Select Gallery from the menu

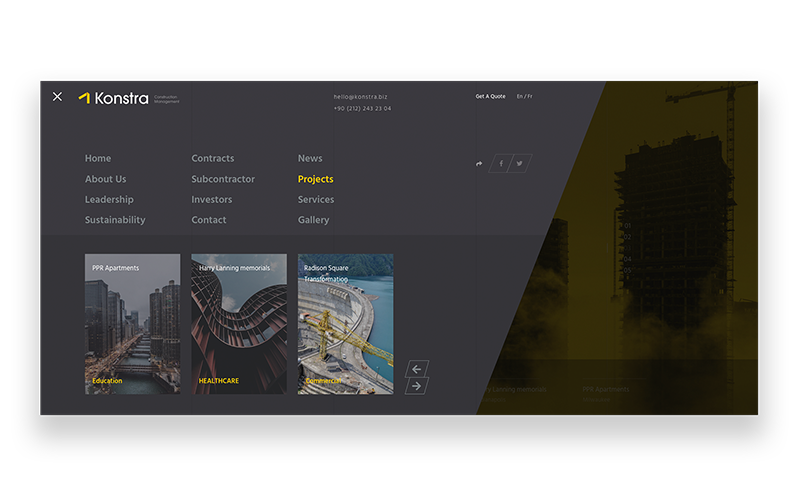[x=313, y=220]
